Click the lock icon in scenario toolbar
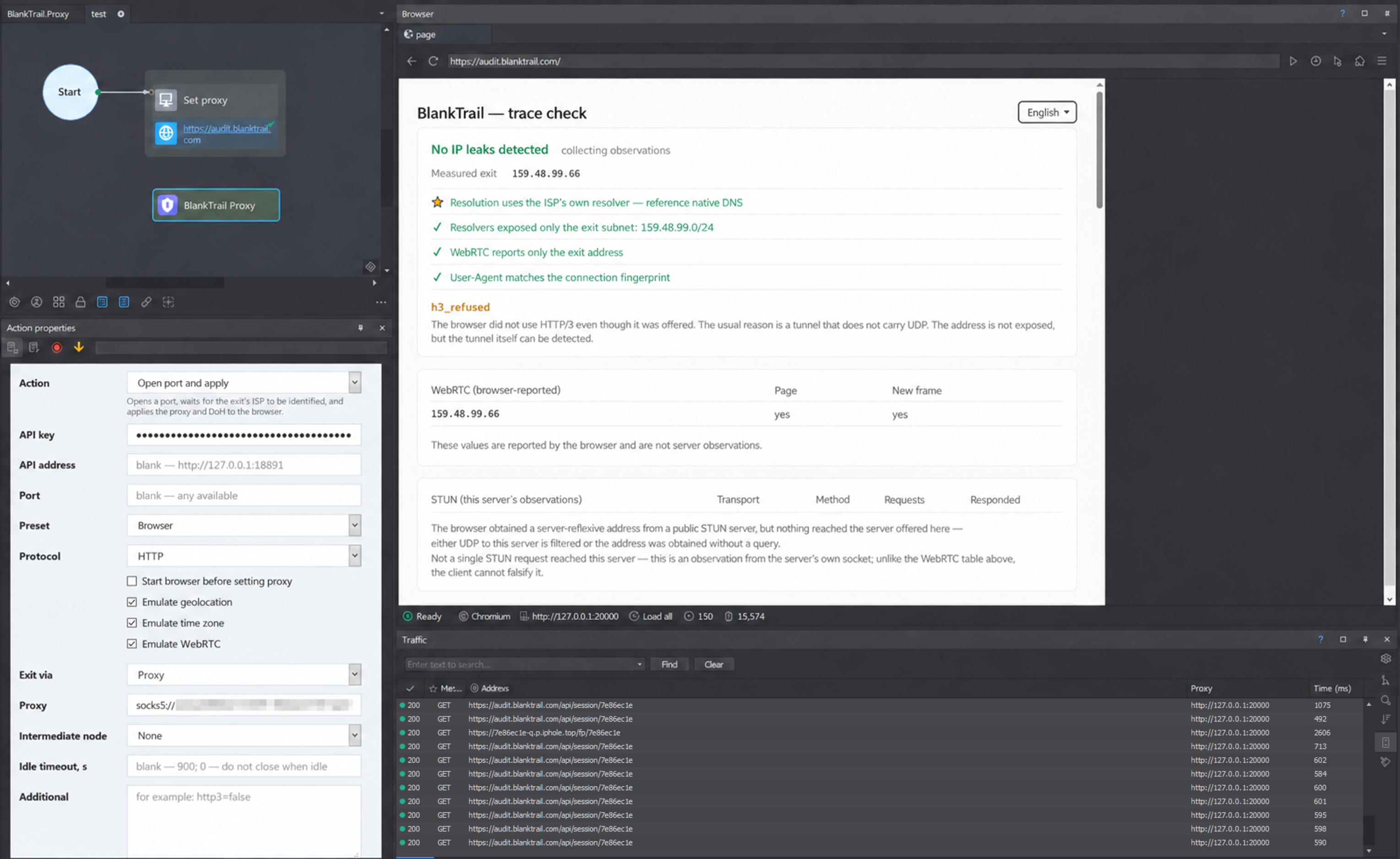1400x859 pixels. 81,302
